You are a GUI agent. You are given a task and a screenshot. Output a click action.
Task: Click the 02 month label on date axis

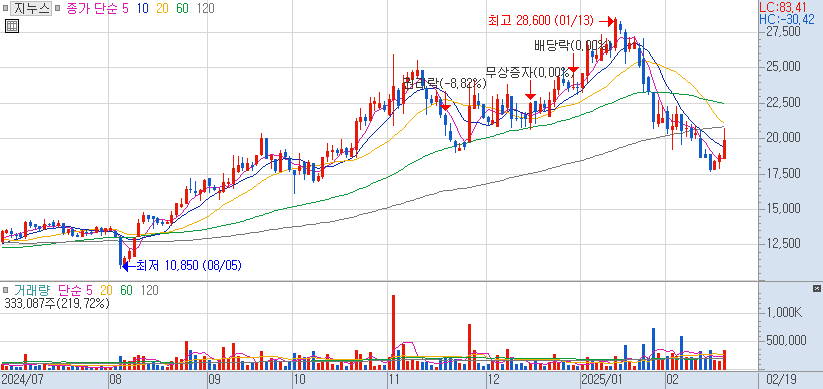(x=672, y=380)
